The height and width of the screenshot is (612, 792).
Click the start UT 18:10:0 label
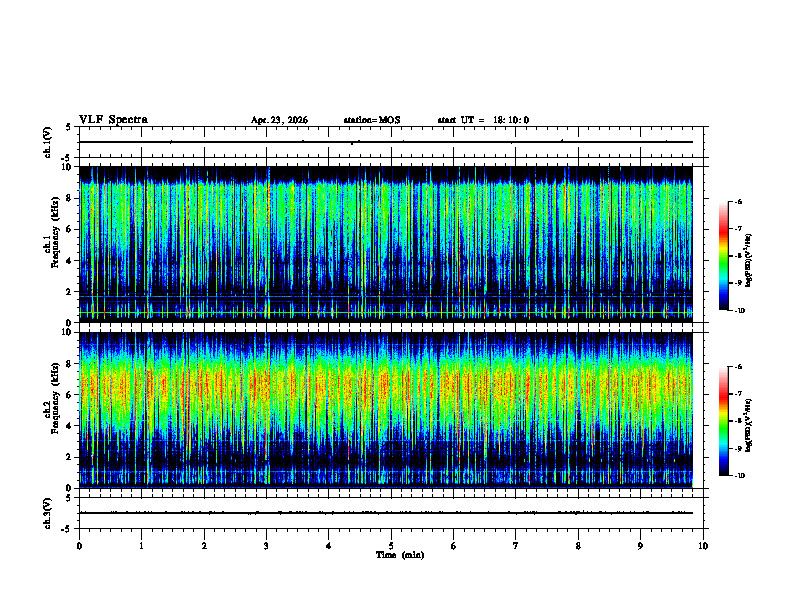coord(483,120)
